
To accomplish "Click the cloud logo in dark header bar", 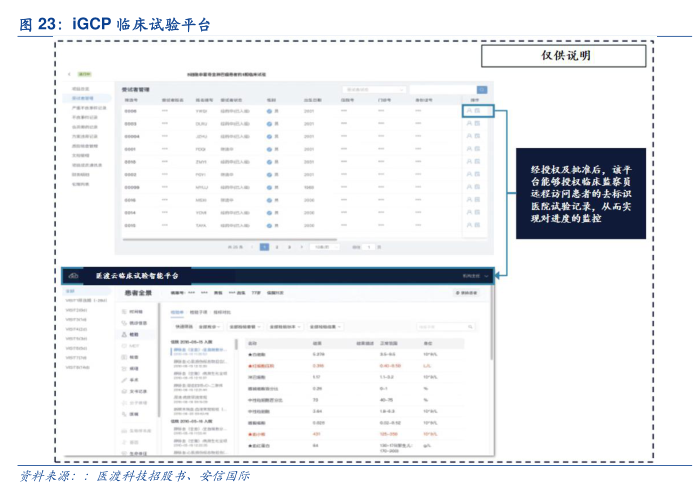I will click(73, 275).
